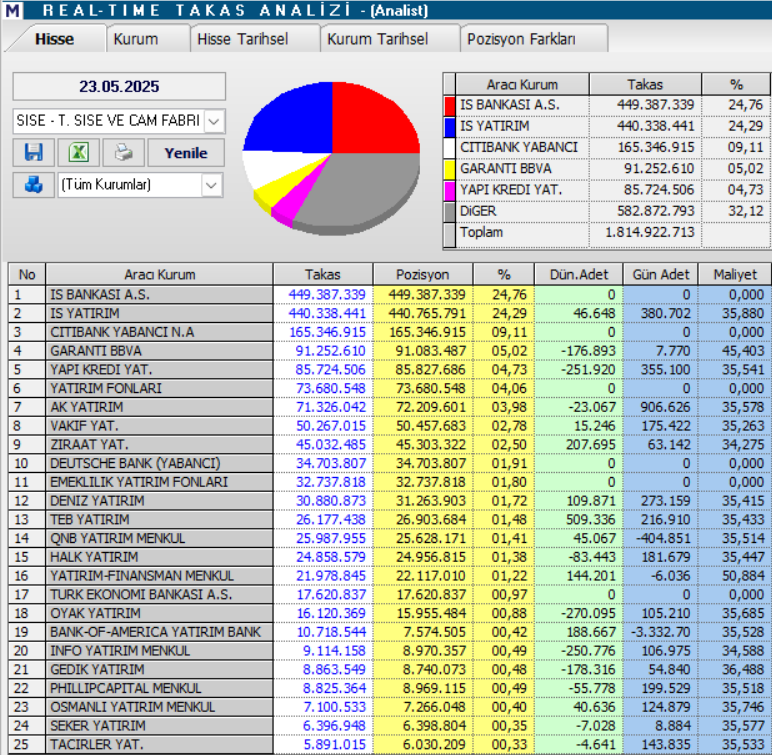Sort by the Gün Adet column header

pos(661,274)
